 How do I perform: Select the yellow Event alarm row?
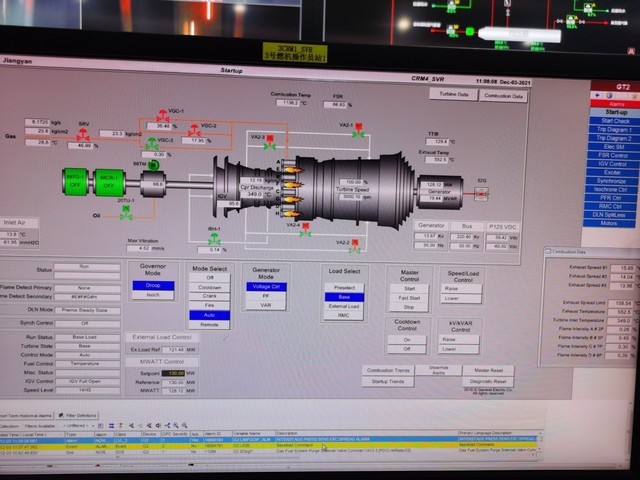click(270, 446)
